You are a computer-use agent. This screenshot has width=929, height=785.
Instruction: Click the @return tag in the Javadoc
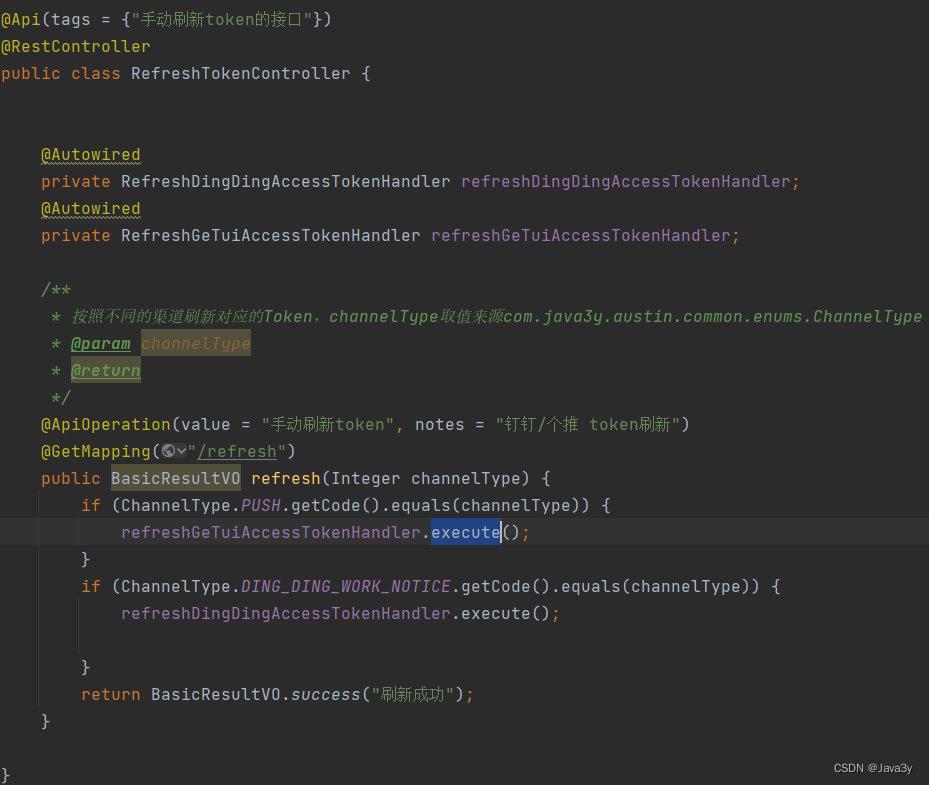point(105,370)
